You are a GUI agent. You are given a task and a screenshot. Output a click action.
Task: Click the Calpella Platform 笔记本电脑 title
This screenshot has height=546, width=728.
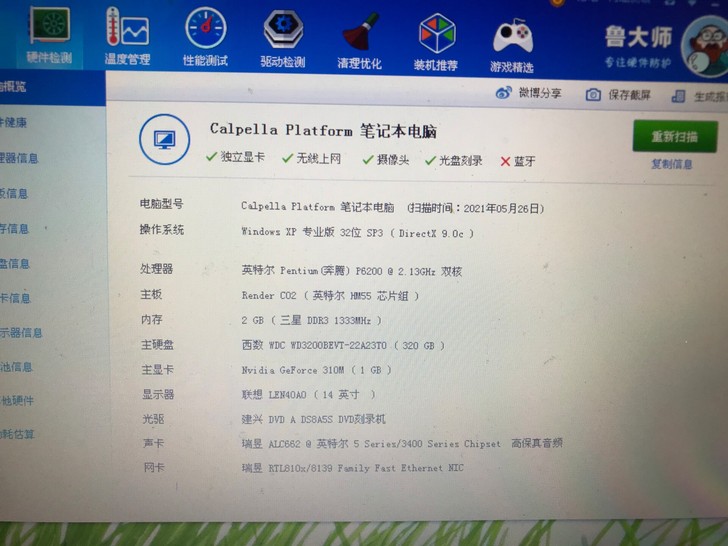(x=323, y=130)
